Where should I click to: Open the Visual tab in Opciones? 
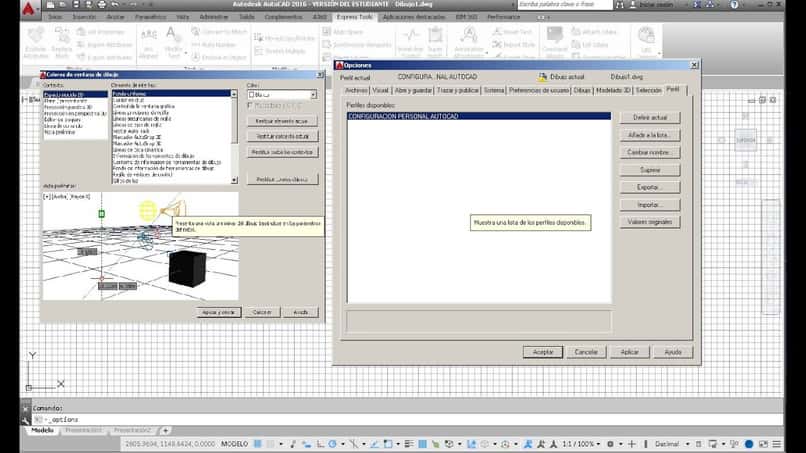tap(380, 90)
